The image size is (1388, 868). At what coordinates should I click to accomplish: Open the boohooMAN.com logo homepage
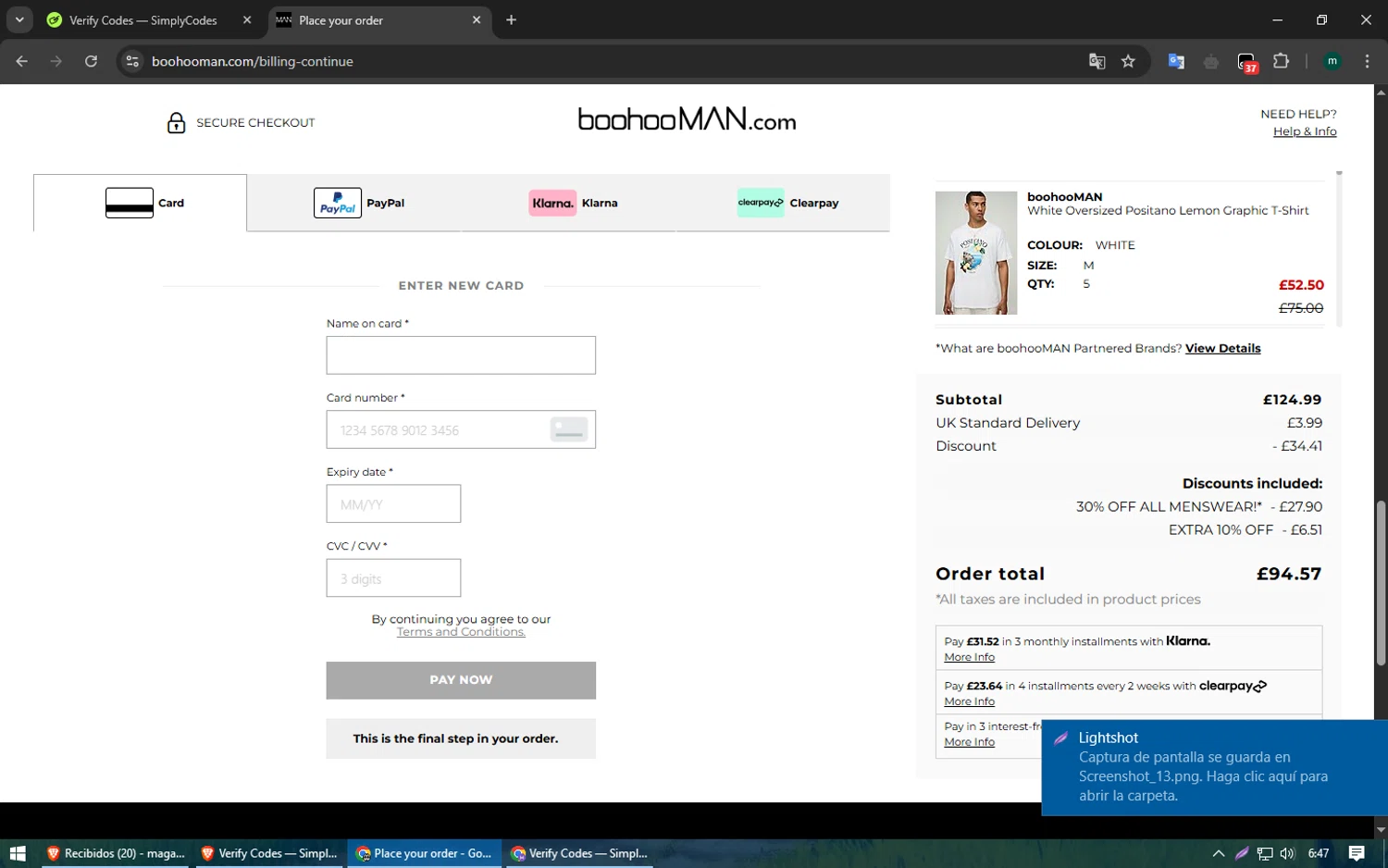pos(687,119)
